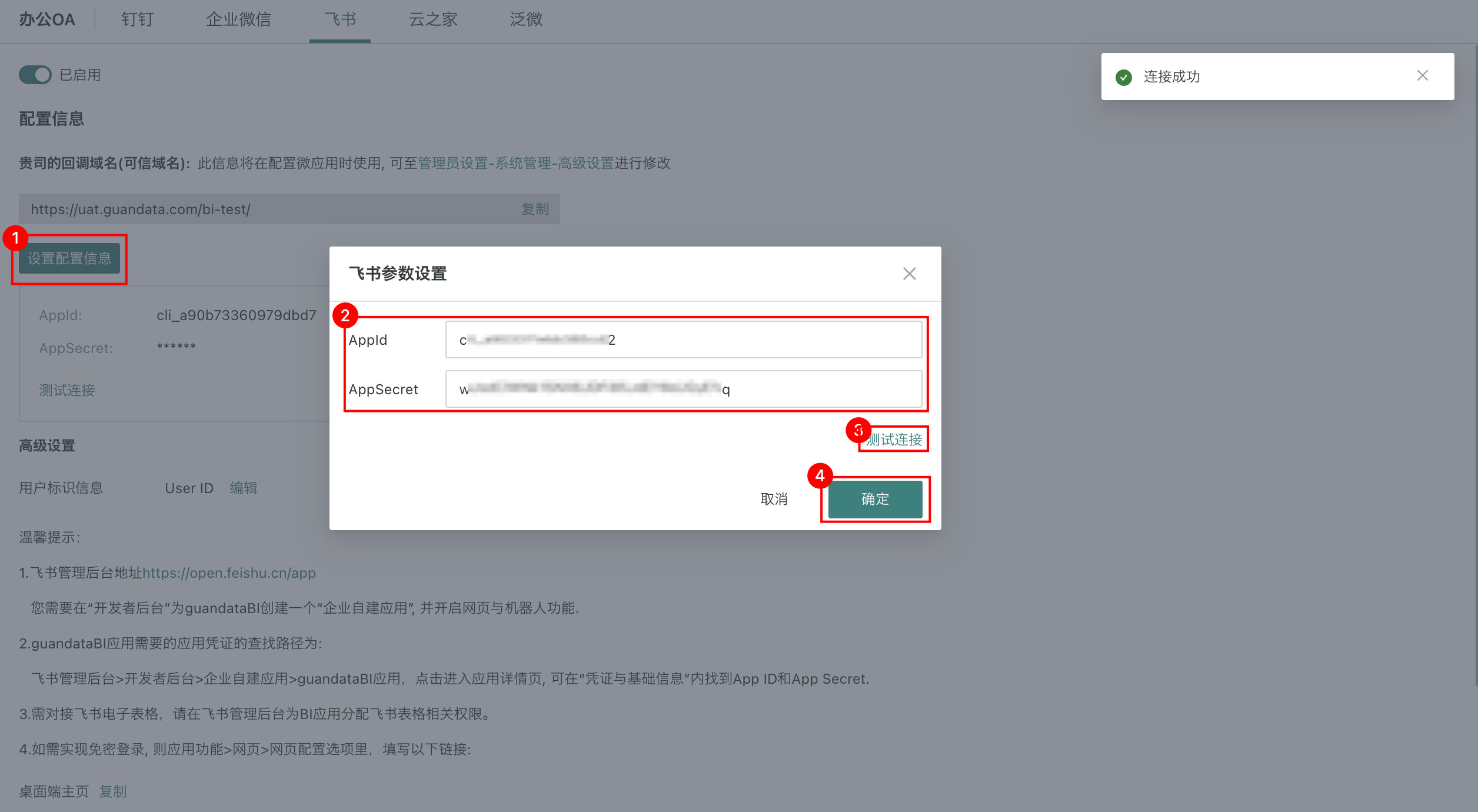Focus the AppSecret input field

pyautogui.click(x=683, y=389)
